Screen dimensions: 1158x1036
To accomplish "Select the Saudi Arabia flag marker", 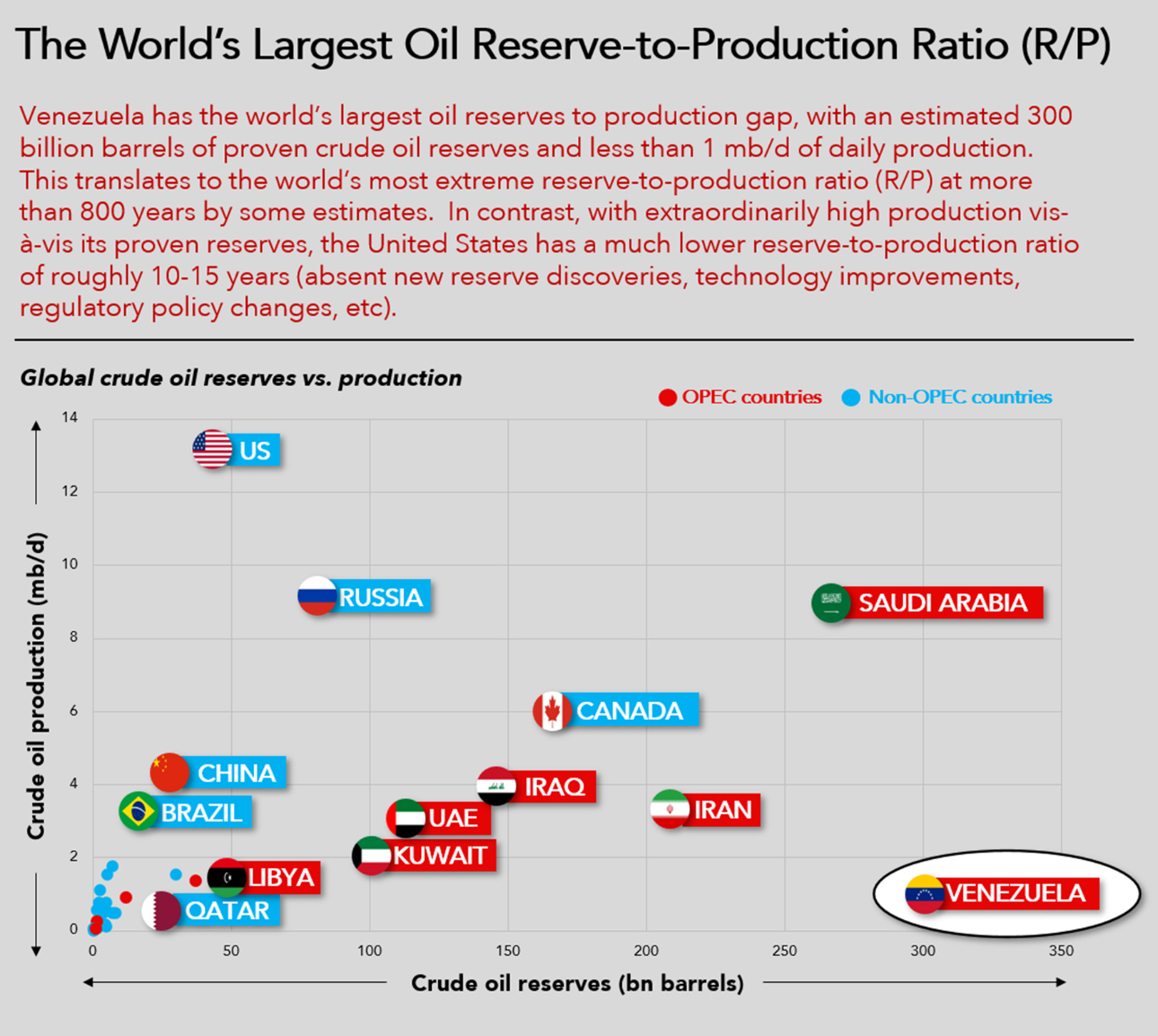I will click(x=831, y=602).
